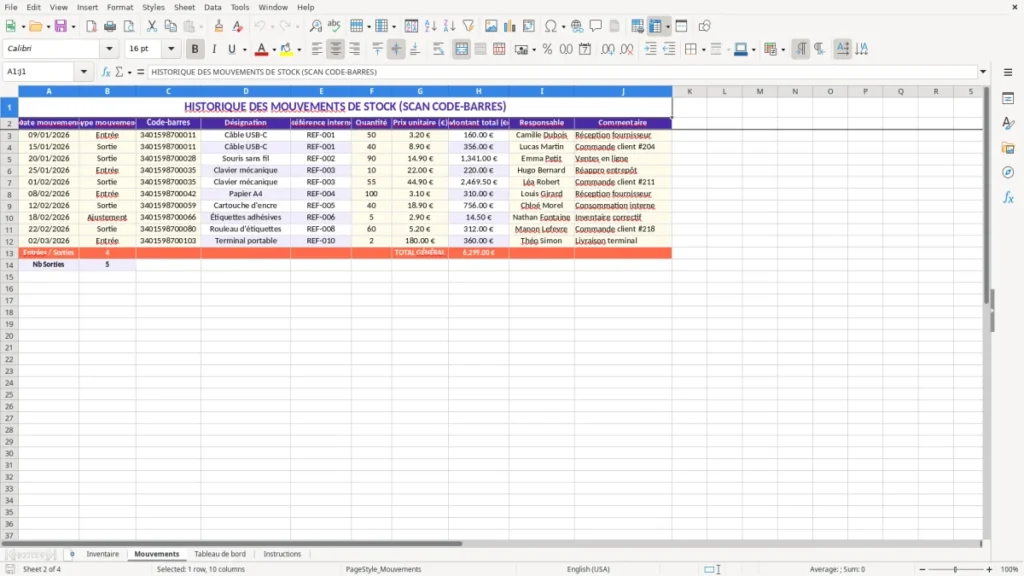Click the Sort Descending icon
Screen dimensions: 1024x576
point(449,26)
